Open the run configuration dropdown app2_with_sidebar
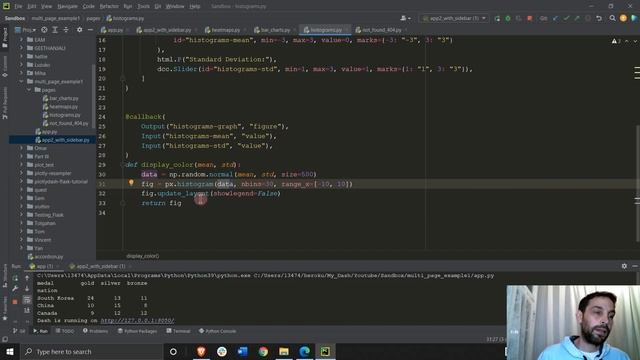The height and width of the screenshot is (360, 640). [x=454, y=18]
